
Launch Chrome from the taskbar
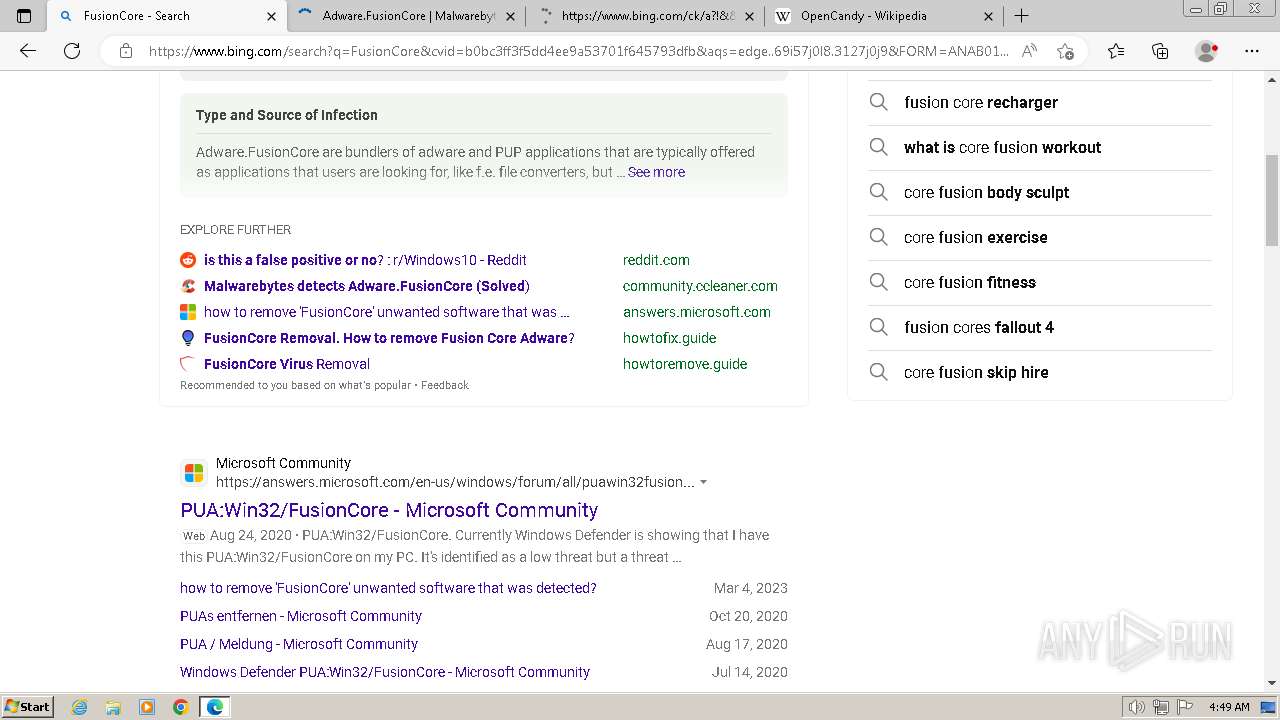point(180,707)
